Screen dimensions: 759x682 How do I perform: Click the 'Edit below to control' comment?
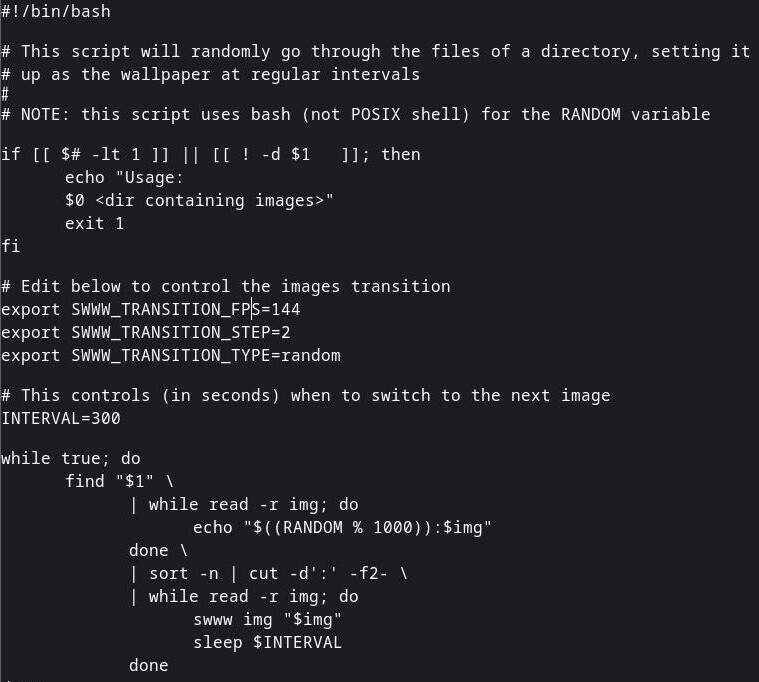coord(226,287)
